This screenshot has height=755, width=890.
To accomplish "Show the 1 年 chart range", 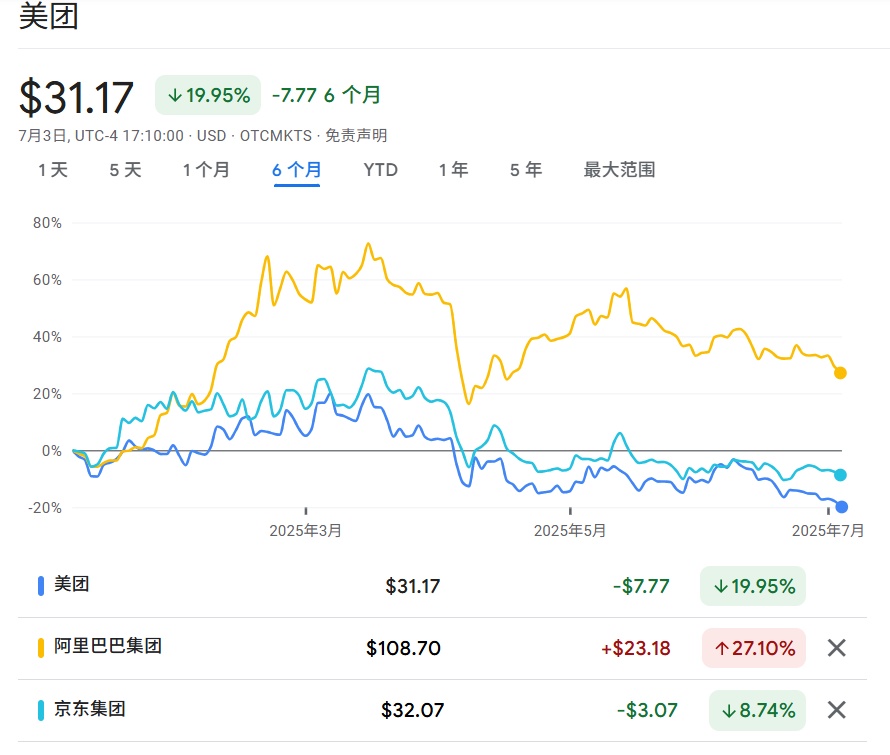I will click(x=453, y=170).
